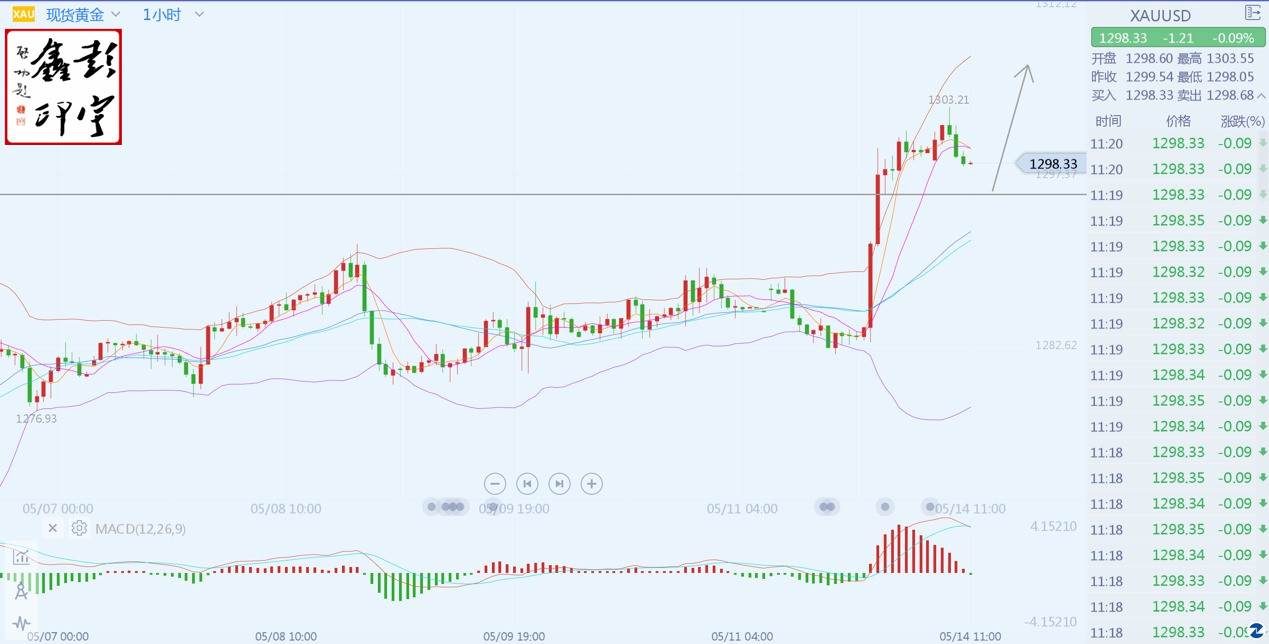1269x644 pixels.
Task: Open the chart type icon in left sidebar
Action: pyautogui.click(x=21, y=557)
